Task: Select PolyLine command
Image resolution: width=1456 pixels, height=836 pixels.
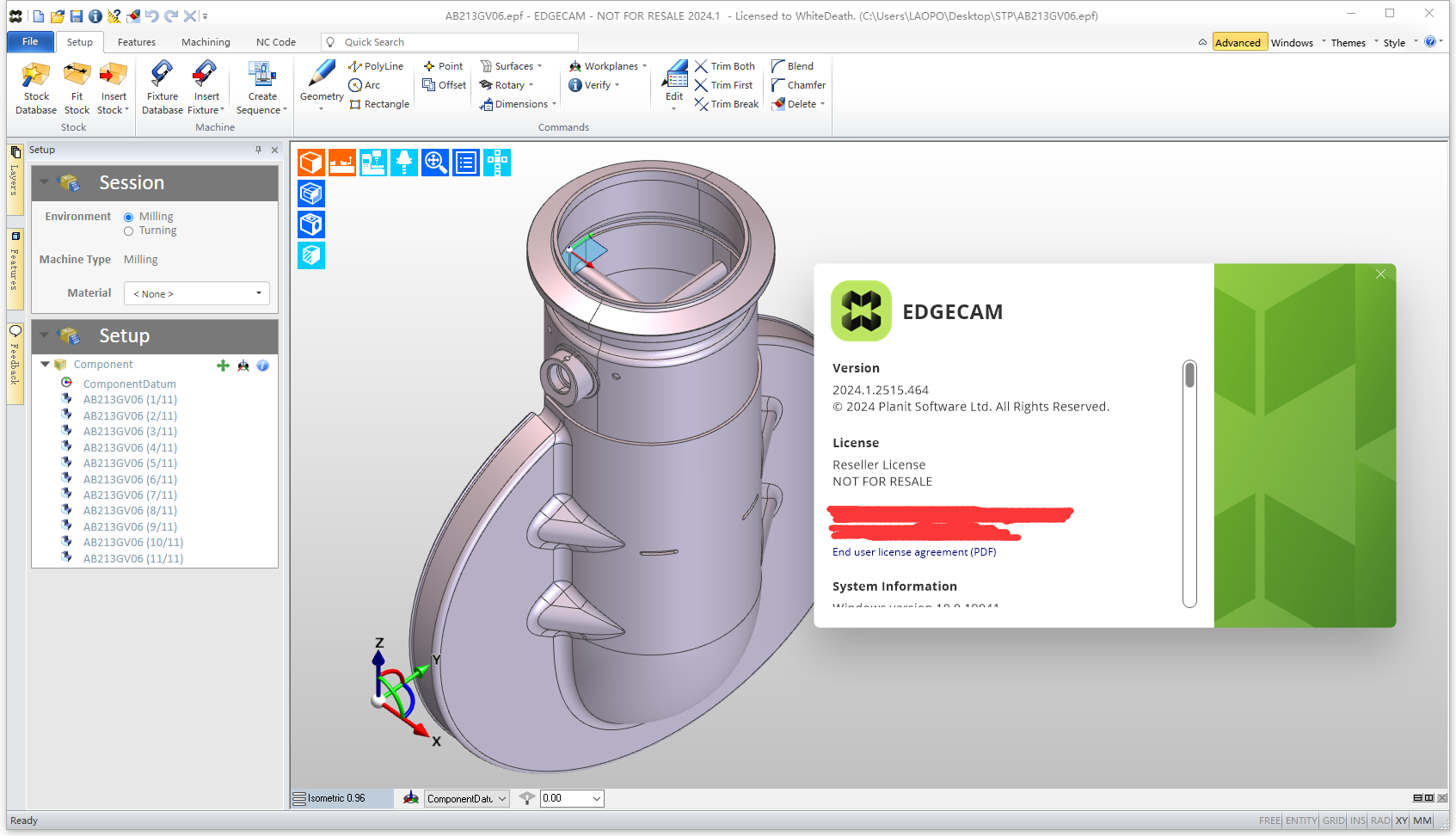Action: (x=376, y=66)
